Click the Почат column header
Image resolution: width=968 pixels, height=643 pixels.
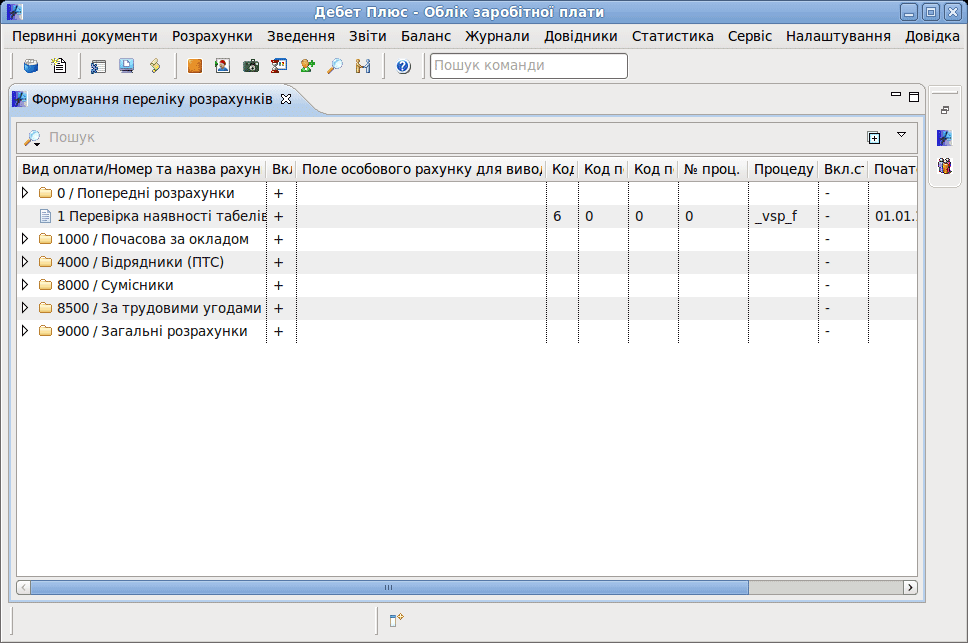893,169
